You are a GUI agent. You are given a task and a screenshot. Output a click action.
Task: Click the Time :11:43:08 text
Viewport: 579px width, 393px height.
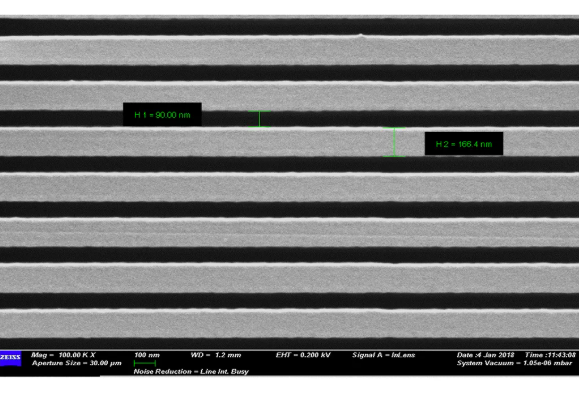point(550,355)
